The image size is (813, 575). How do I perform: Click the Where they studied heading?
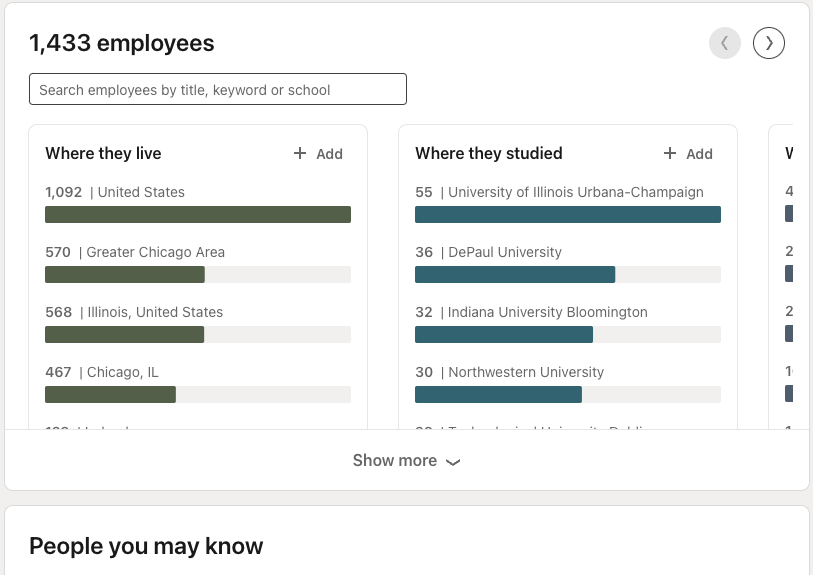489,153
